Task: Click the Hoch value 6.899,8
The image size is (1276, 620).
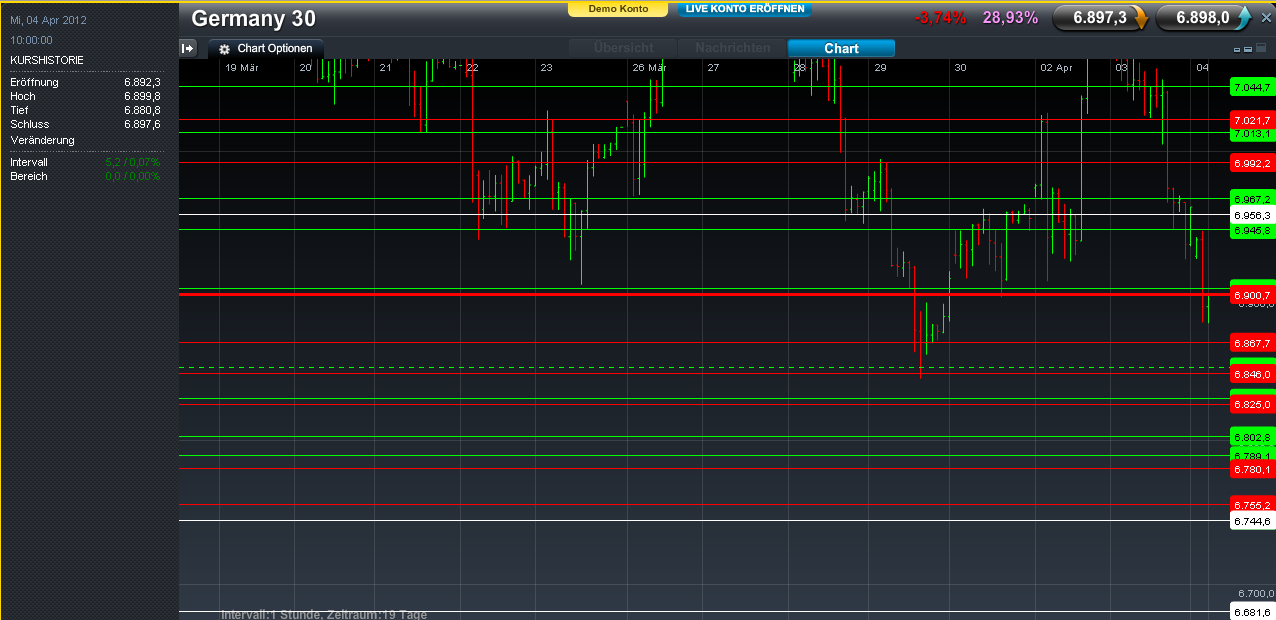Action: click(142, 96)
